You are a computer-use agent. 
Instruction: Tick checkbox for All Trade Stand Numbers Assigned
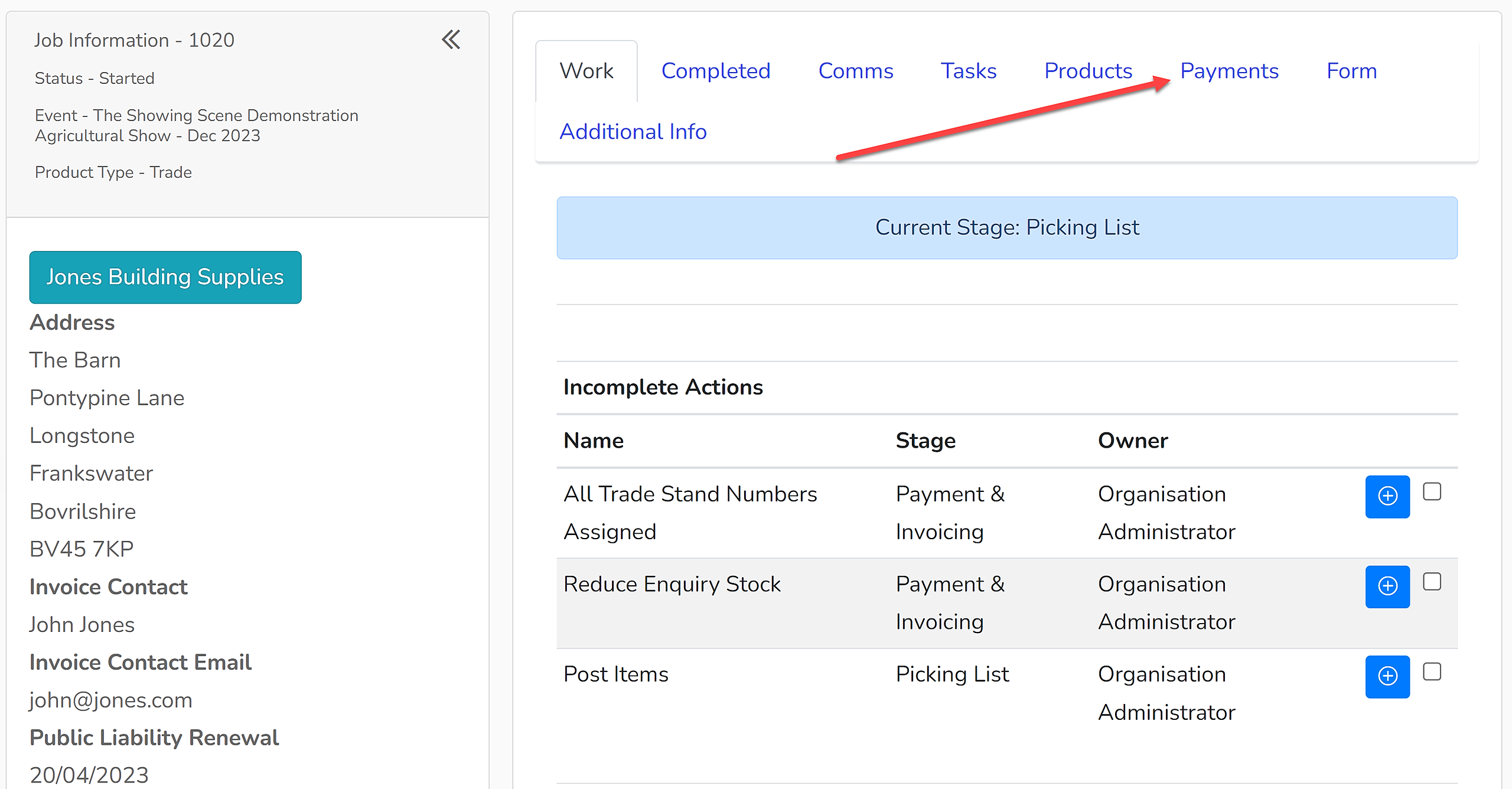[1432, 491]
